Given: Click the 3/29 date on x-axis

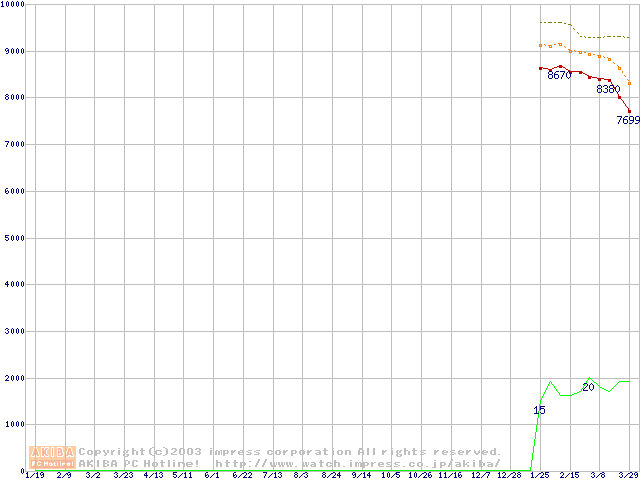Looking at the screenshot, I should click(628, 476).
